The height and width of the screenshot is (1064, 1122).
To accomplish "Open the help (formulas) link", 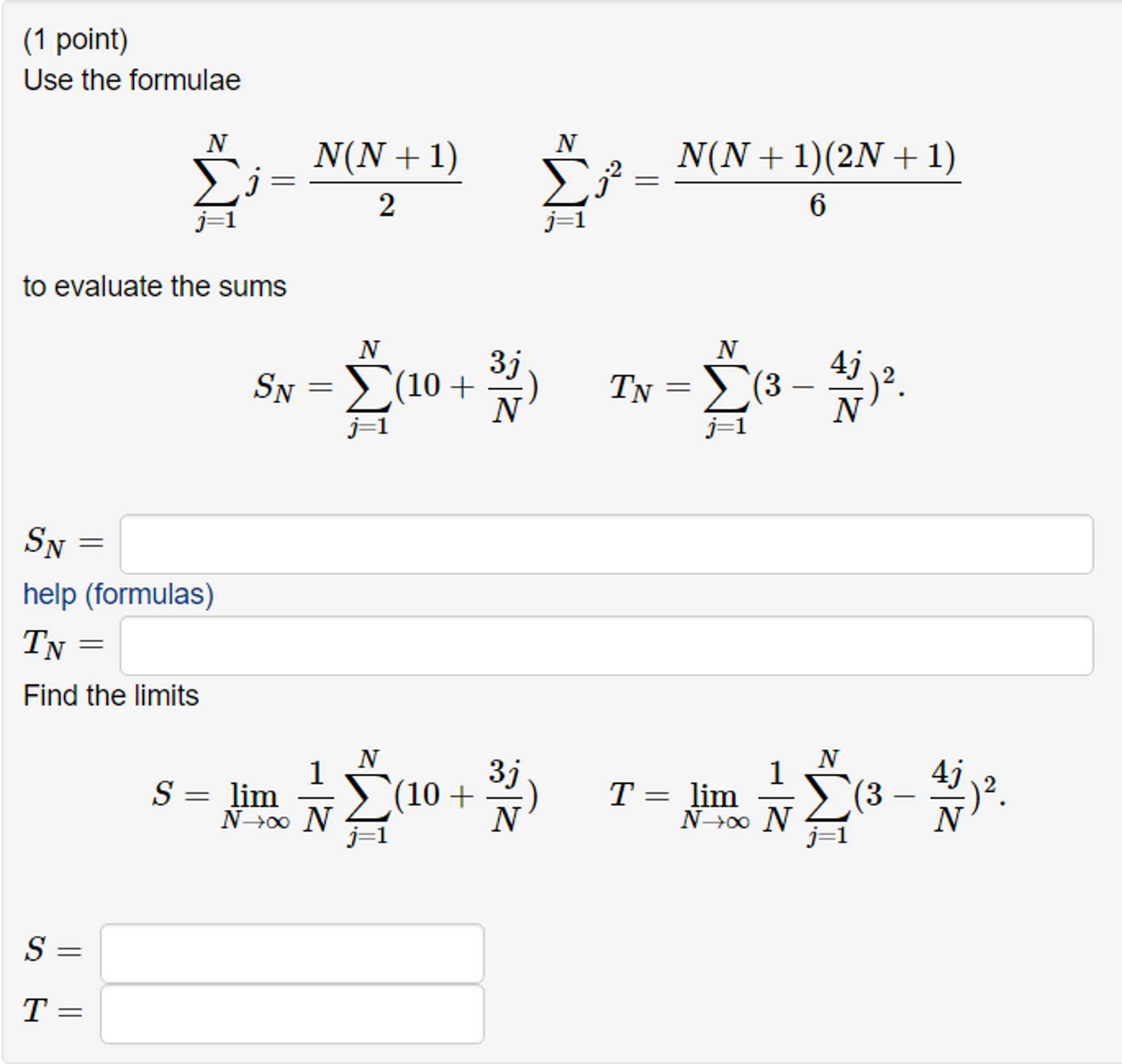I will [x=118, y=594].
